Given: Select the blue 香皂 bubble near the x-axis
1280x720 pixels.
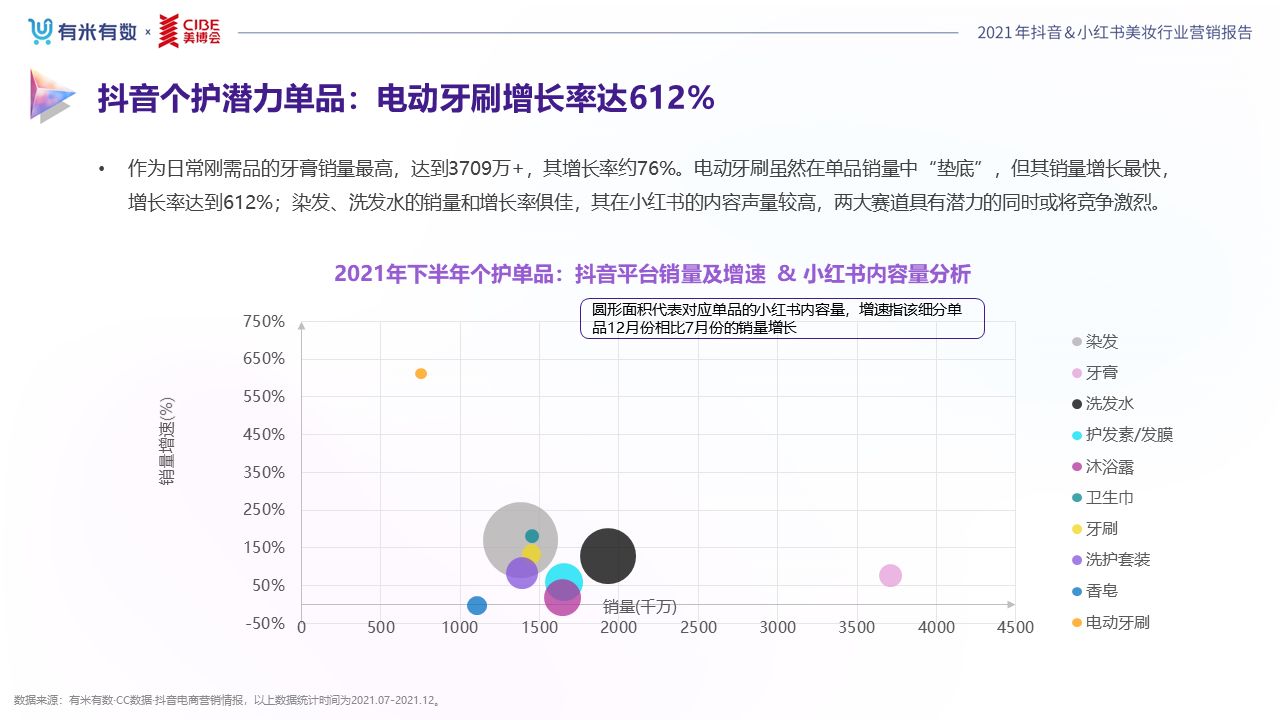Looking at the screenshot, I should pos(477,605).
